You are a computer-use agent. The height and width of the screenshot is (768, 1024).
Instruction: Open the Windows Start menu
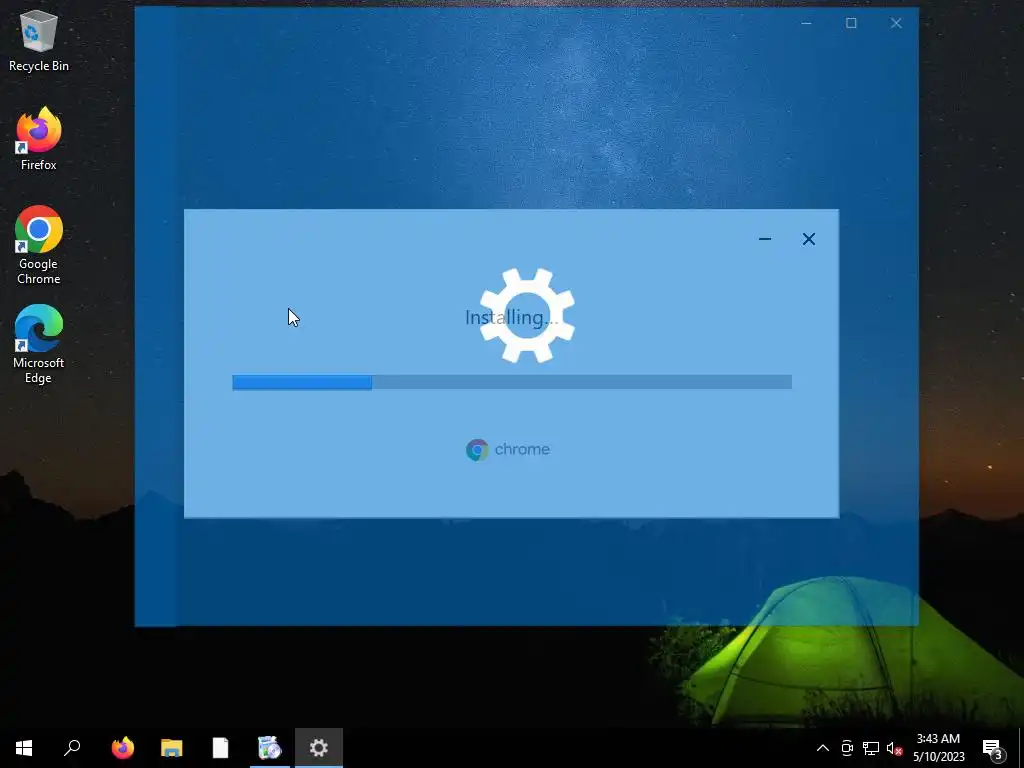tap(24, 748)
